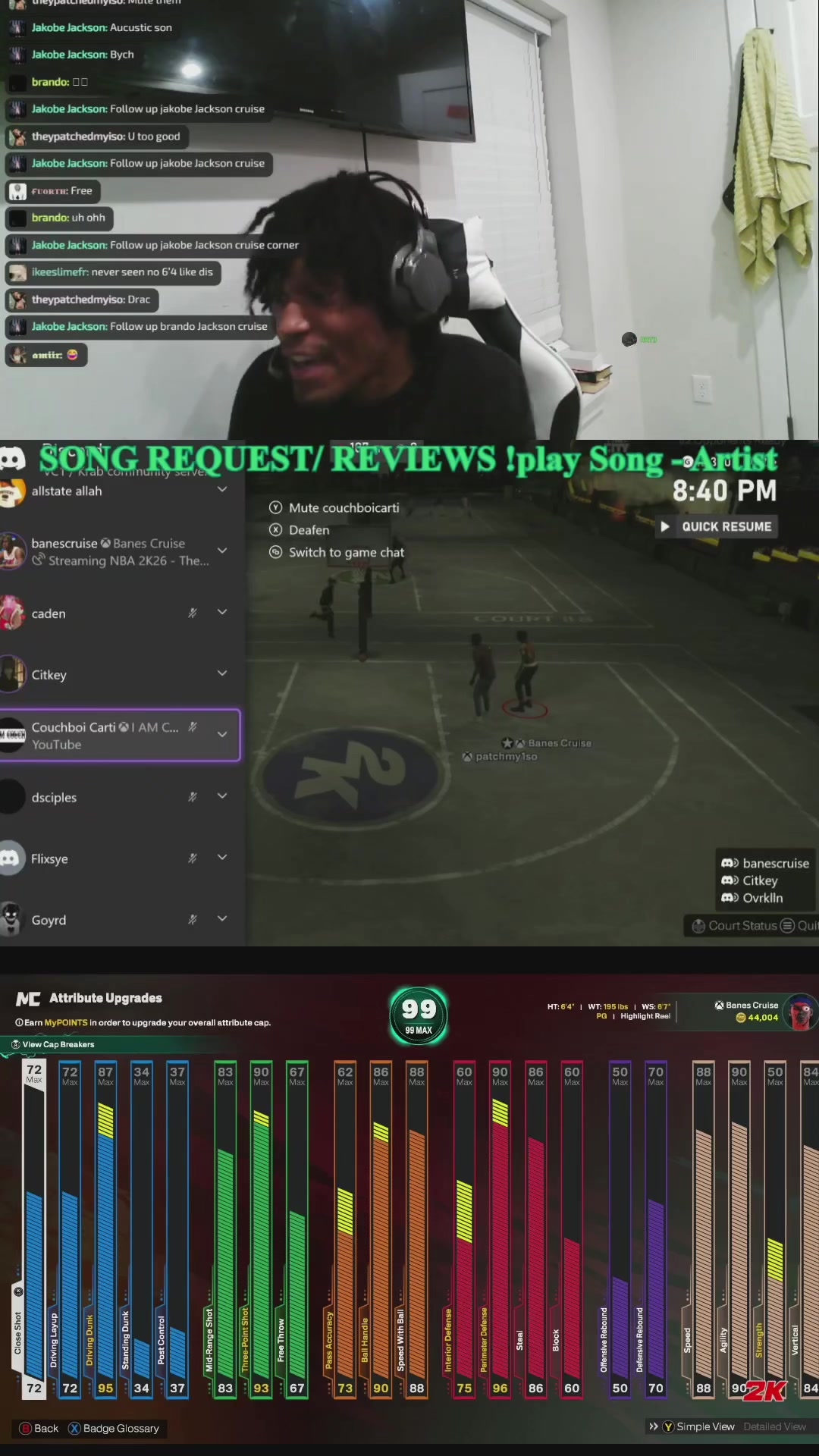Click the QUICK RESUME button

pos(717,526)
